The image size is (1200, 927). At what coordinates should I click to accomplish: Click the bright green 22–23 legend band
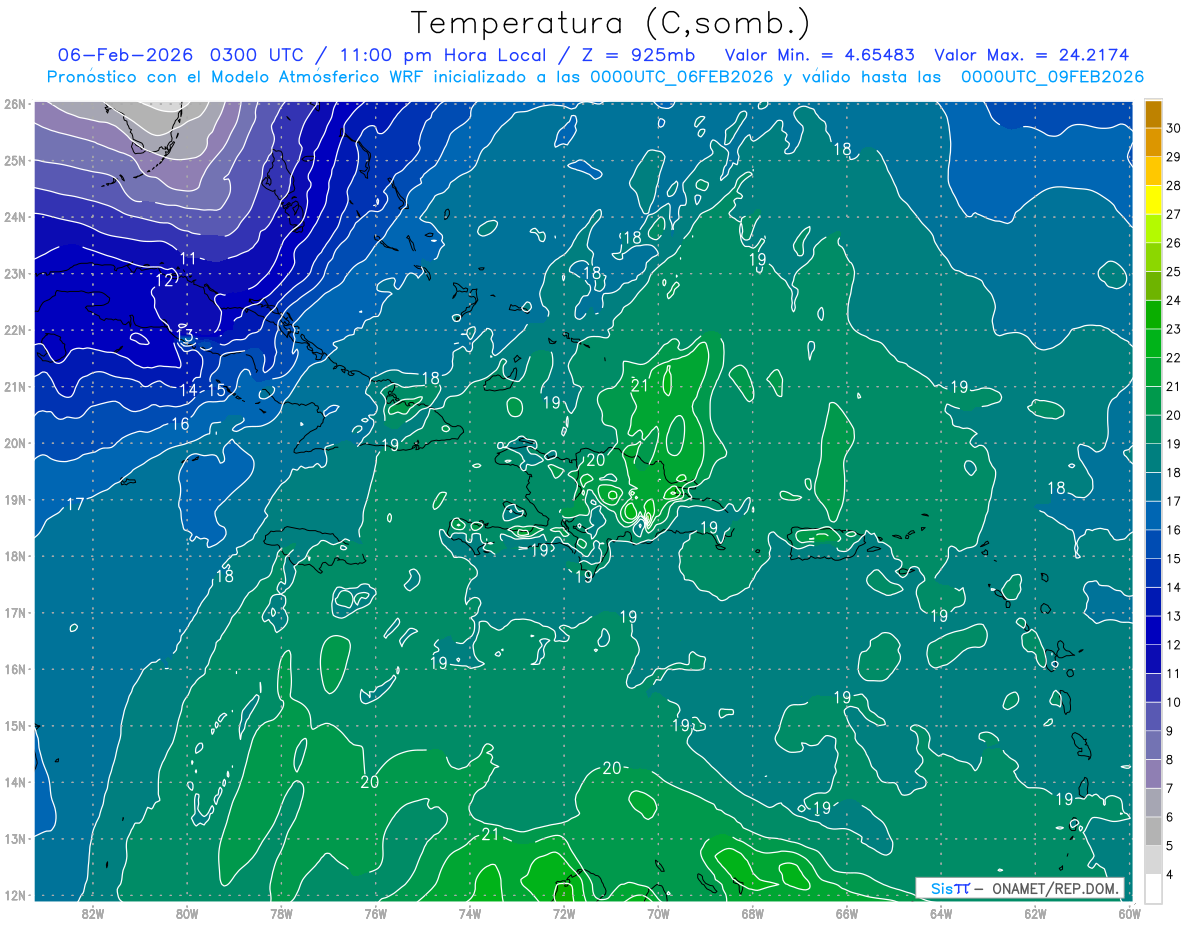click(1153, 344)
